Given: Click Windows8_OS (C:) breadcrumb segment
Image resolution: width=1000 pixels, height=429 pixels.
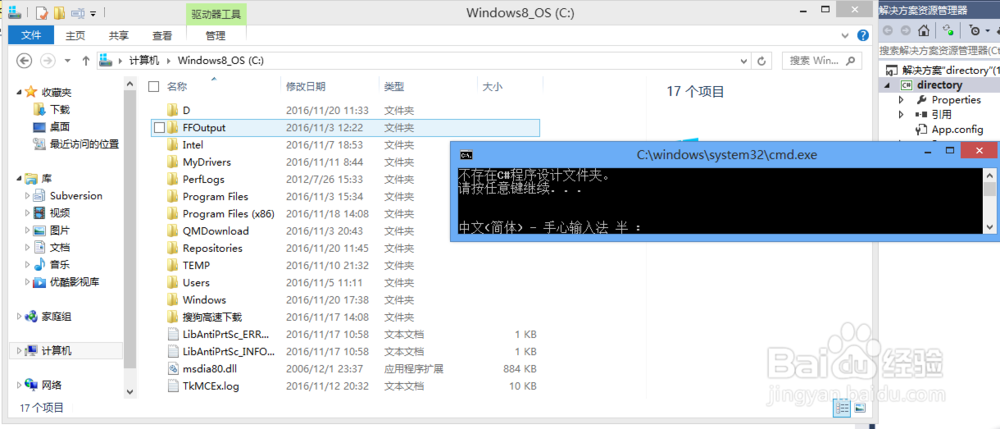Looking at the screenshot, I should click(221, 61).
